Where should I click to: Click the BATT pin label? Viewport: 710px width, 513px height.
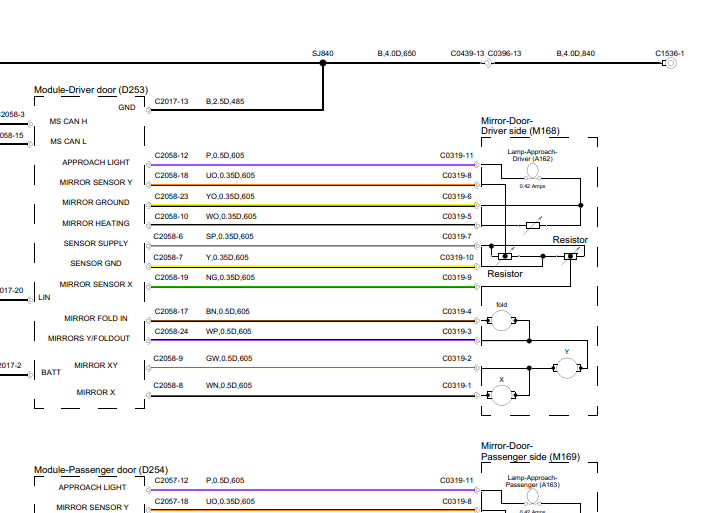coord(51,372)
